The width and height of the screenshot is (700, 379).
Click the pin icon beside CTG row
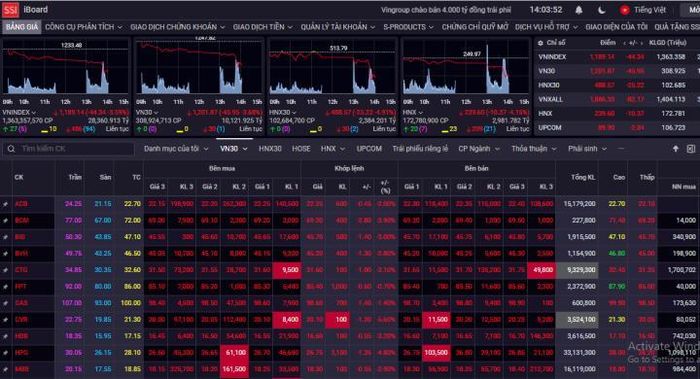[x=5, y=270]
